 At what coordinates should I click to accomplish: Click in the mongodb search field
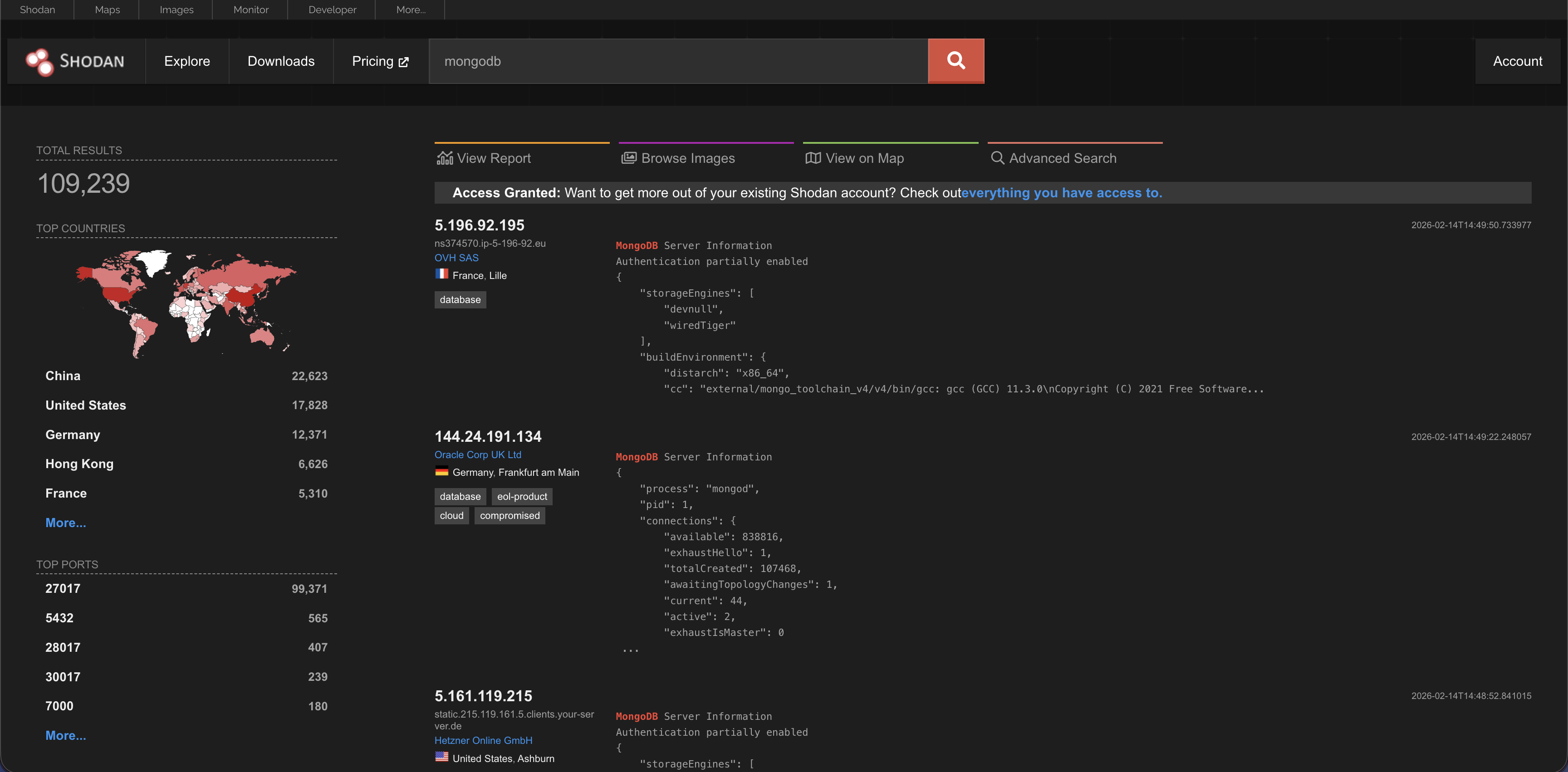click(x=677, y=61)
